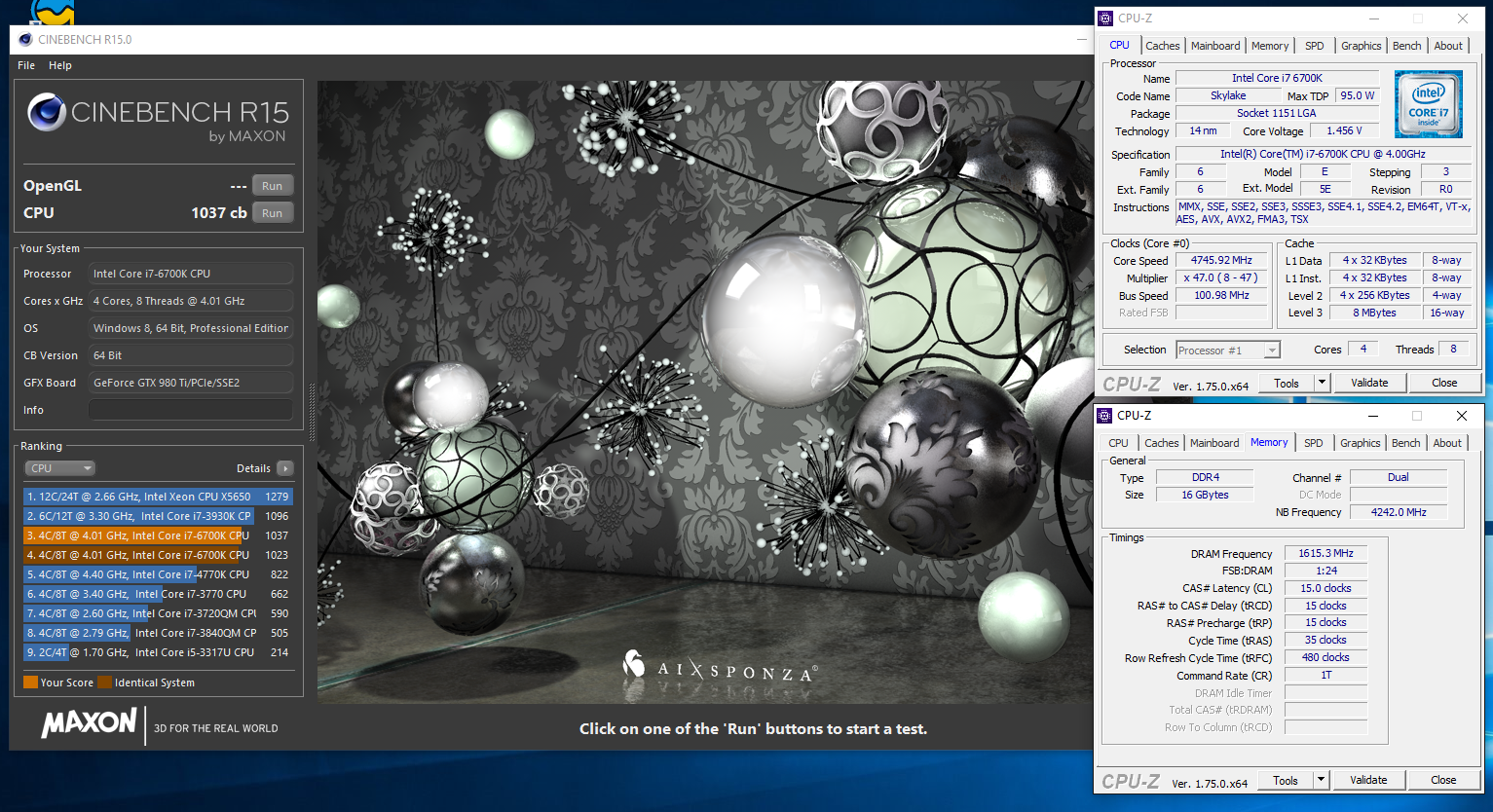This screenshot has height=812, width=1493.
Task: Click the Cinebench title bar app icon
Action: pos(24,40)
